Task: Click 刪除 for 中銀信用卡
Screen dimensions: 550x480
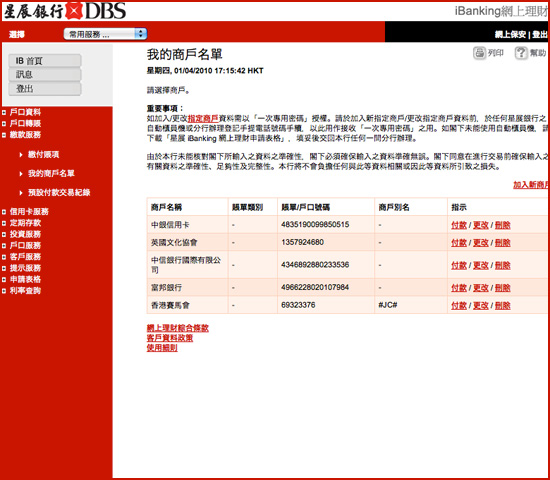Action: pyautogui.click(x=502, y=225)
